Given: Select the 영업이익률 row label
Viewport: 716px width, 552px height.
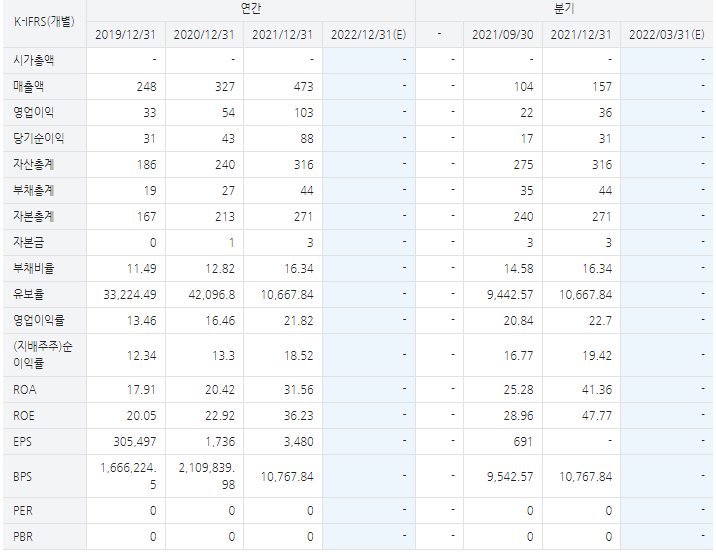Looking at the screenshot, I should tap(39, 321).
